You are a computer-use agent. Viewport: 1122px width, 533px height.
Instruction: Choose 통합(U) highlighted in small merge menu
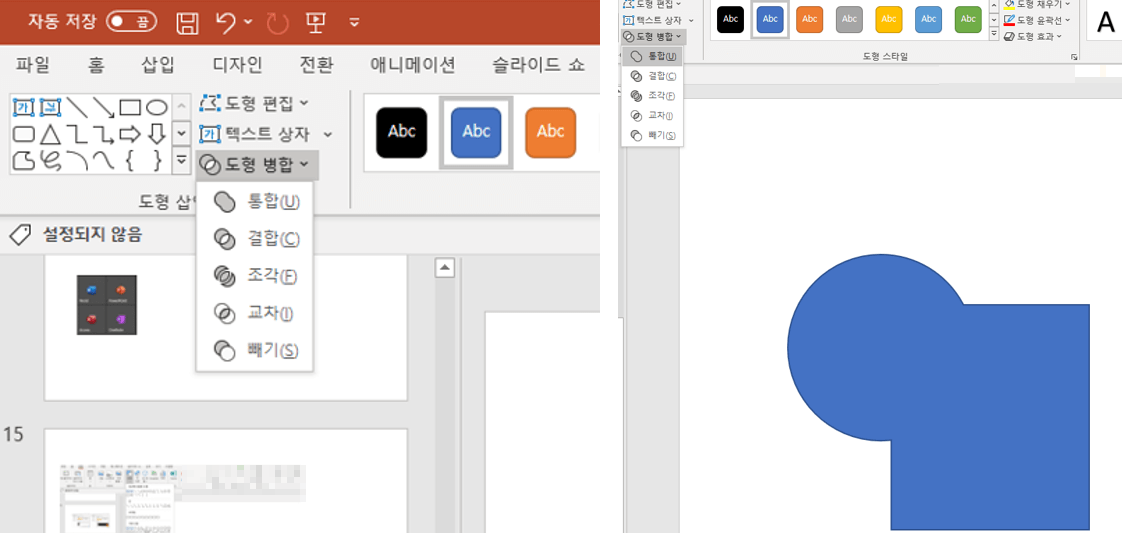tap(652, 56)
